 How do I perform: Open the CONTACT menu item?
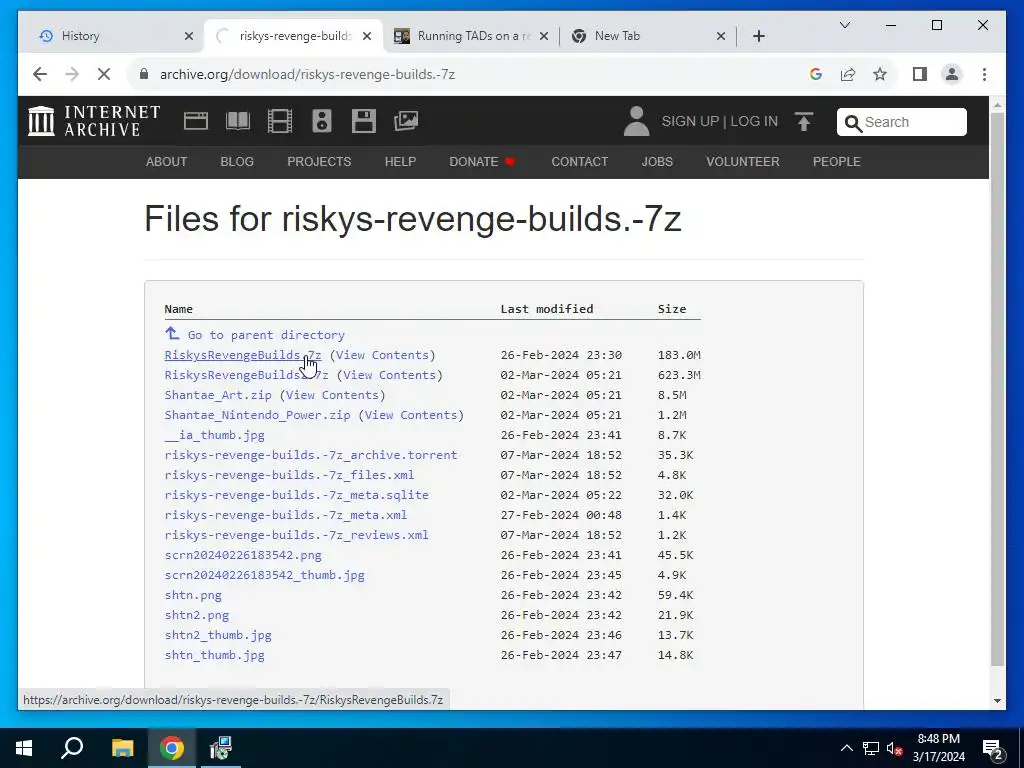tap(579, 162)
